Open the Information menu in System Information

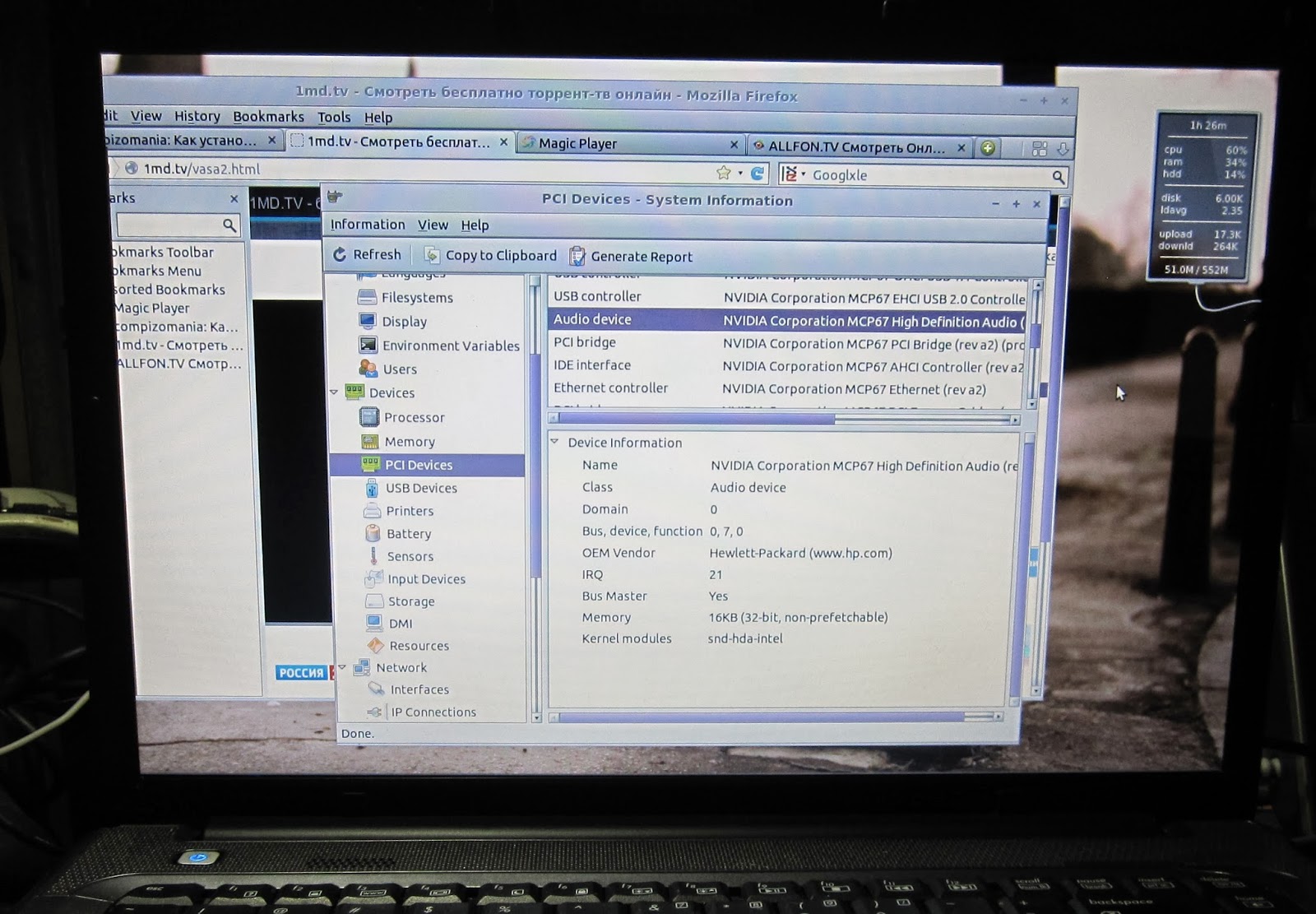pos(368,225)
